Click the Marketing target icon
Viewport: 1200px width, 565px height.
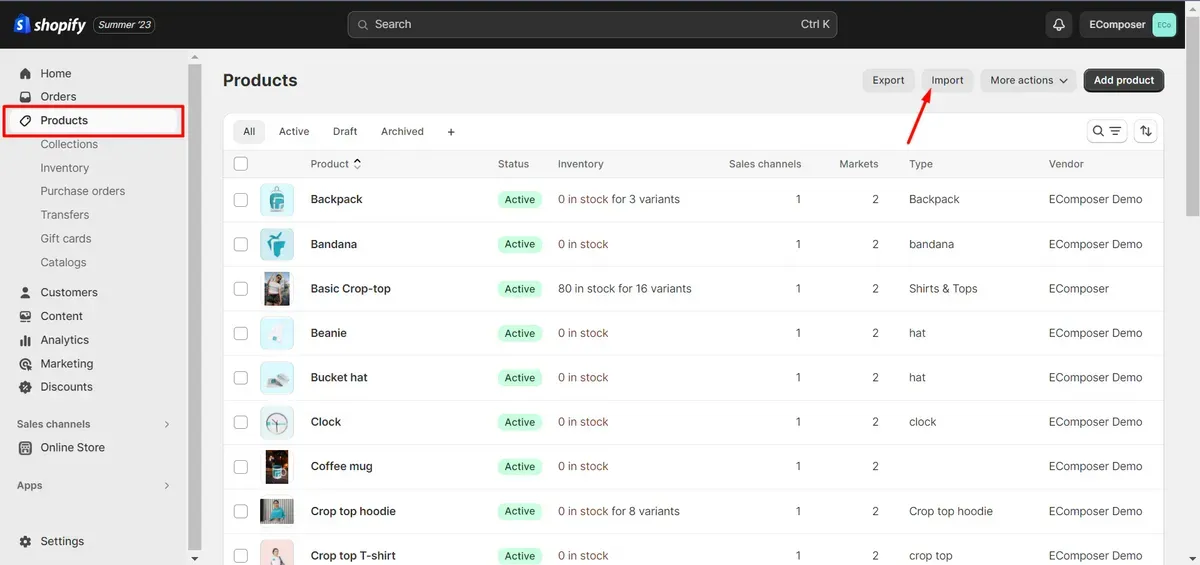click(x=26, y=364)
